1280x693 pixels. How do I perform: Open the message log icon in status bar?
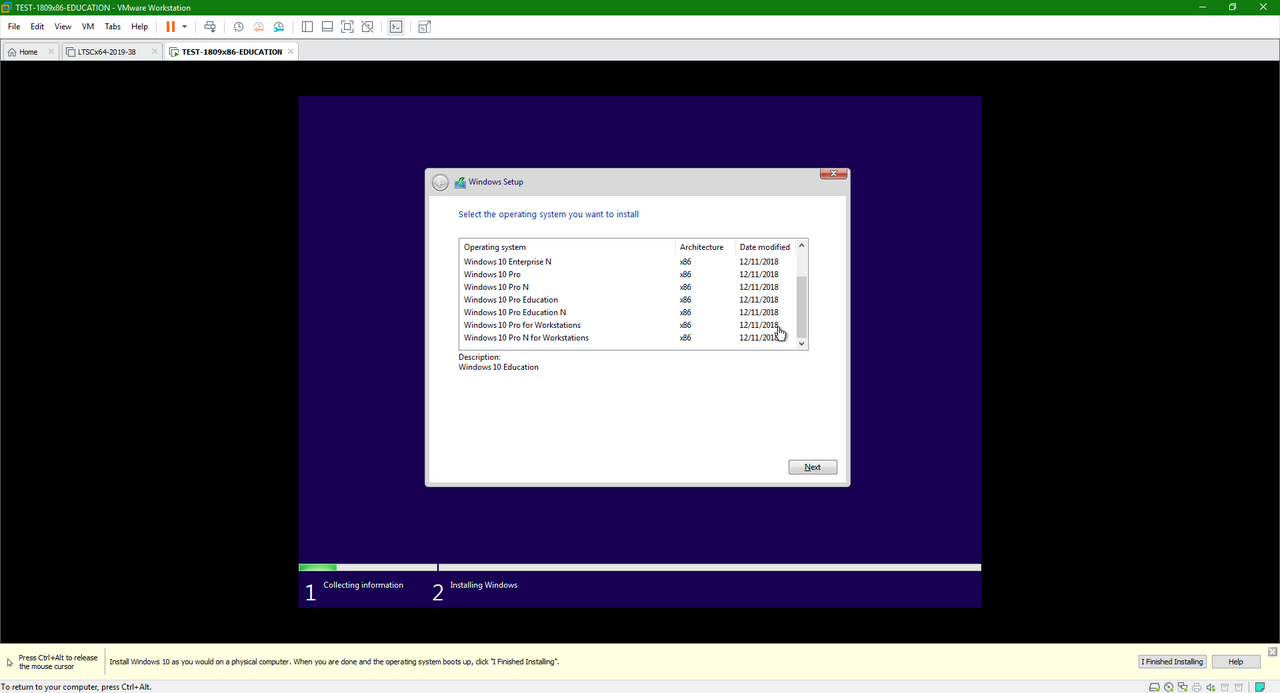point(1260,687)
